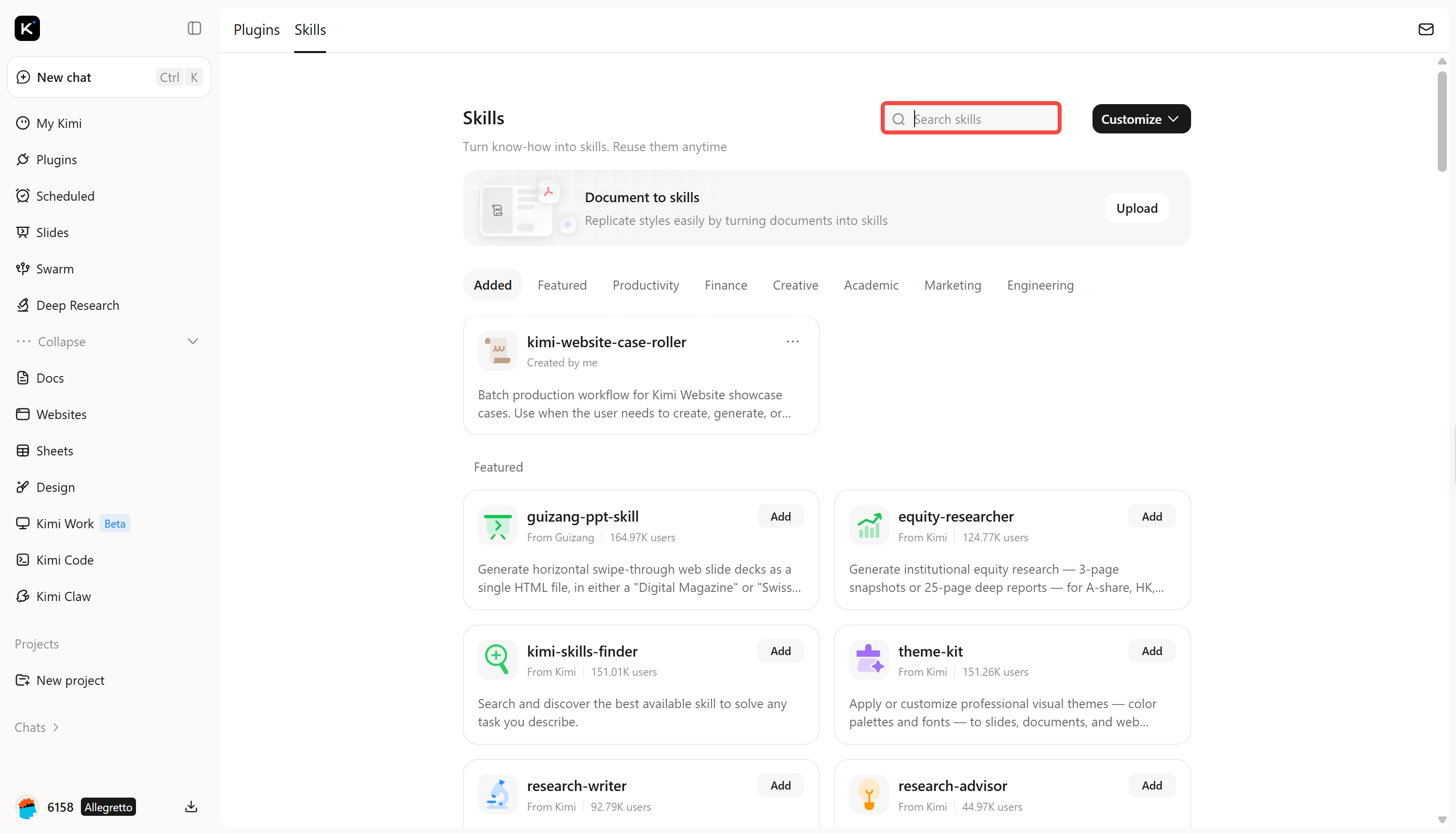The height and width of the screenshot is (834, 1456).
Task: Select the Featured category tab
Action: click(x=562, y=285)
